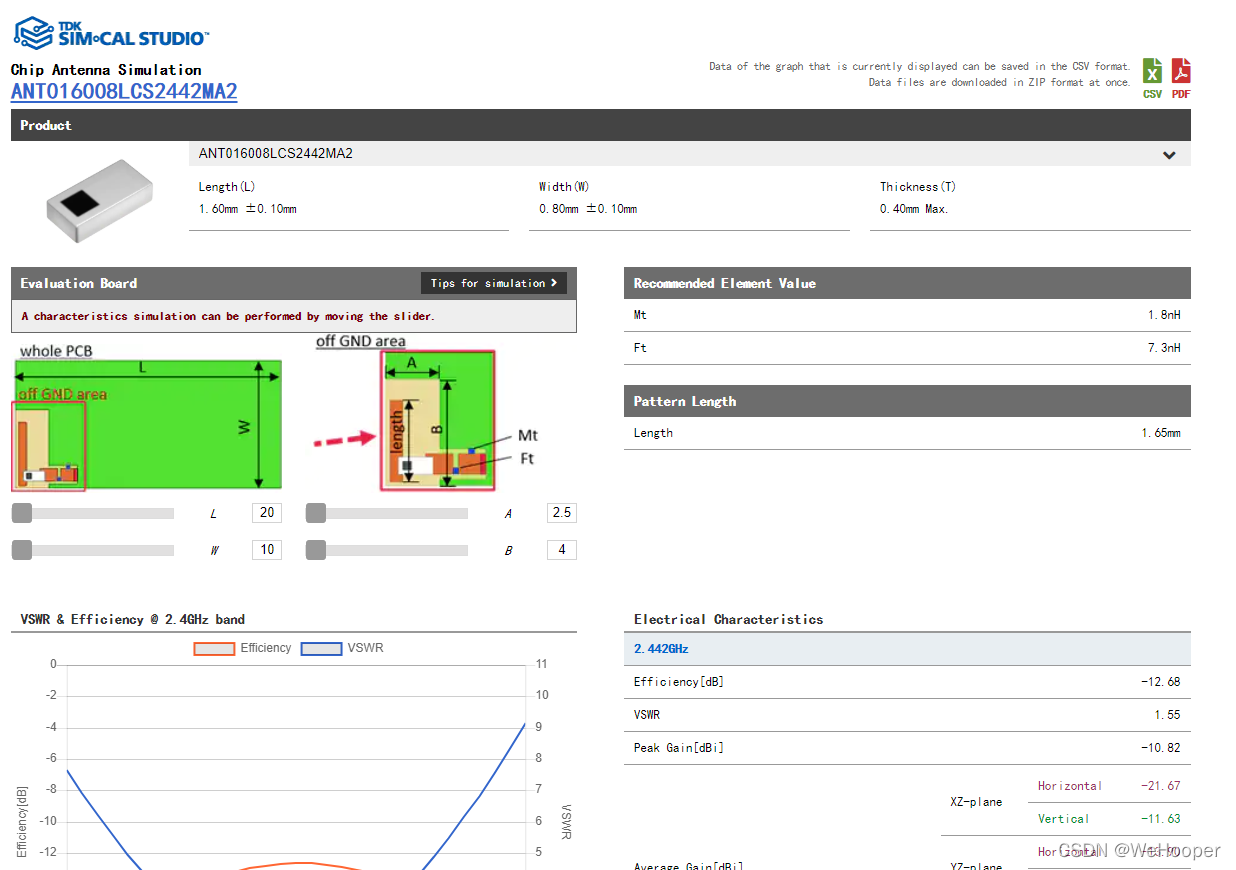
Task: Click the Efficiency[dB] value -12.68
Action: 1160,682
